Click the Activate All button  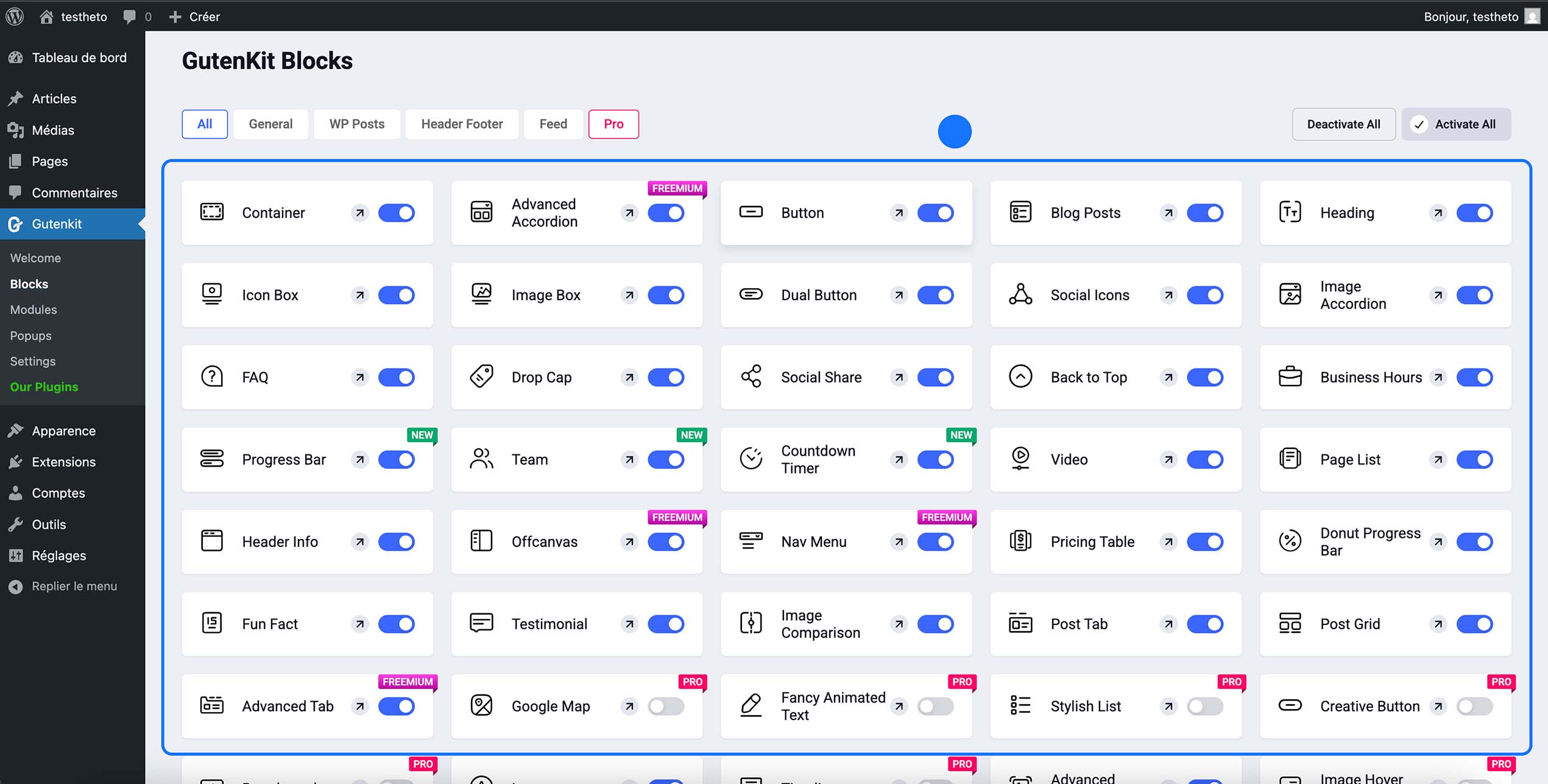point(1457,124)
